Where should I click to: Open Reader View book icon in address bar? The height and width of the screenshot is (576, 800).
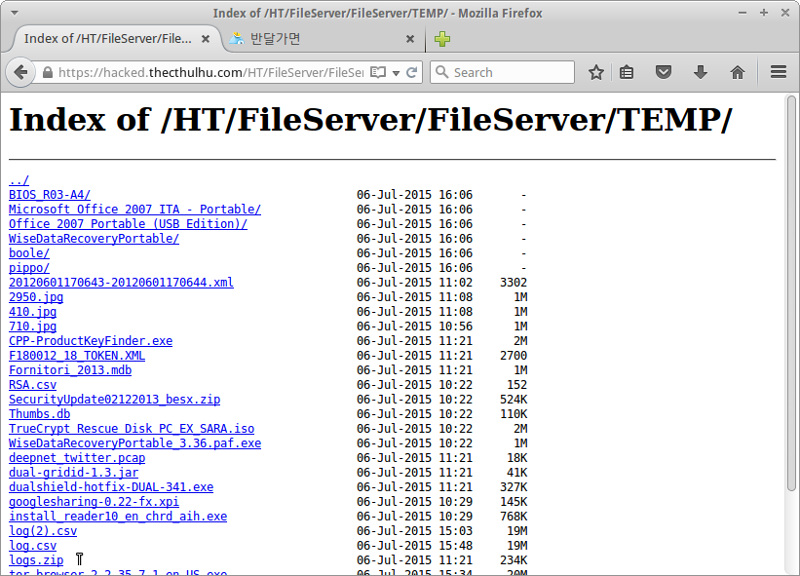378,72
